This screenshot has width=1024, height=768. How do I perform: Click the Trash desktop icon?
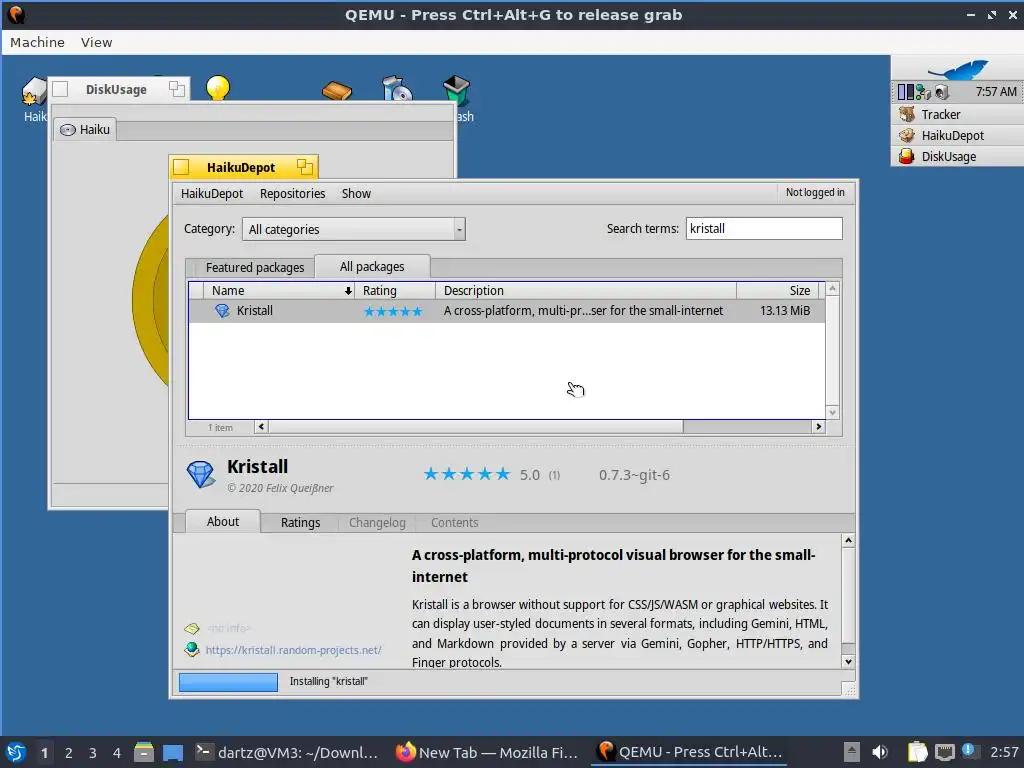[x=456, y=90]
